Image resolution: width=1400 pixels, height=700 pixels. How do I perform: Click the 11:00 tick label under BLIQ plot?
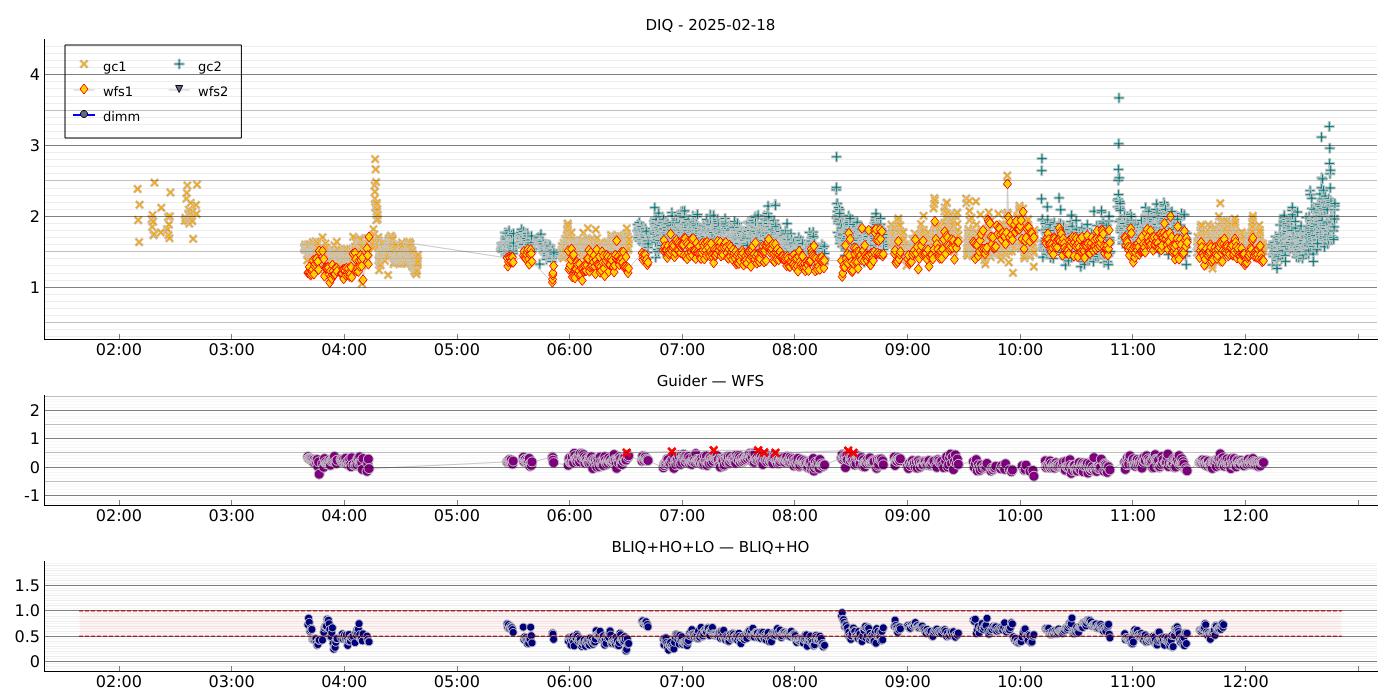pos(1133,682)
